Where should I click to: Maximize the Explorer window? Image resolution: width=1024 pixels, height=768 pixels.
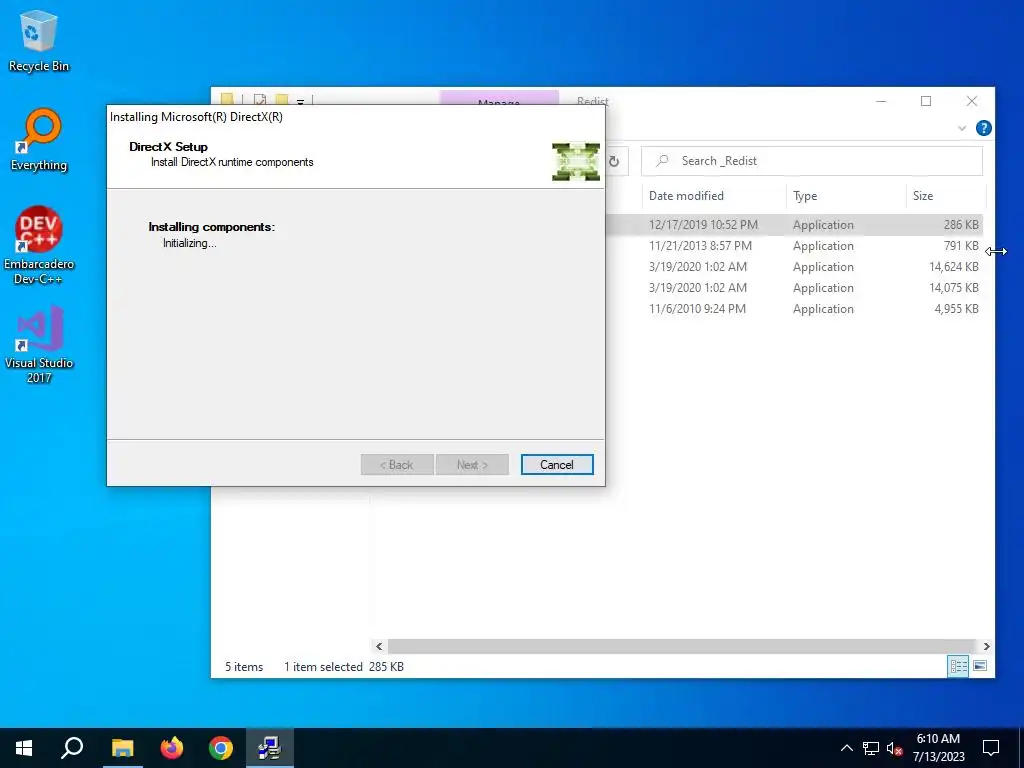[x=925, y=101]
